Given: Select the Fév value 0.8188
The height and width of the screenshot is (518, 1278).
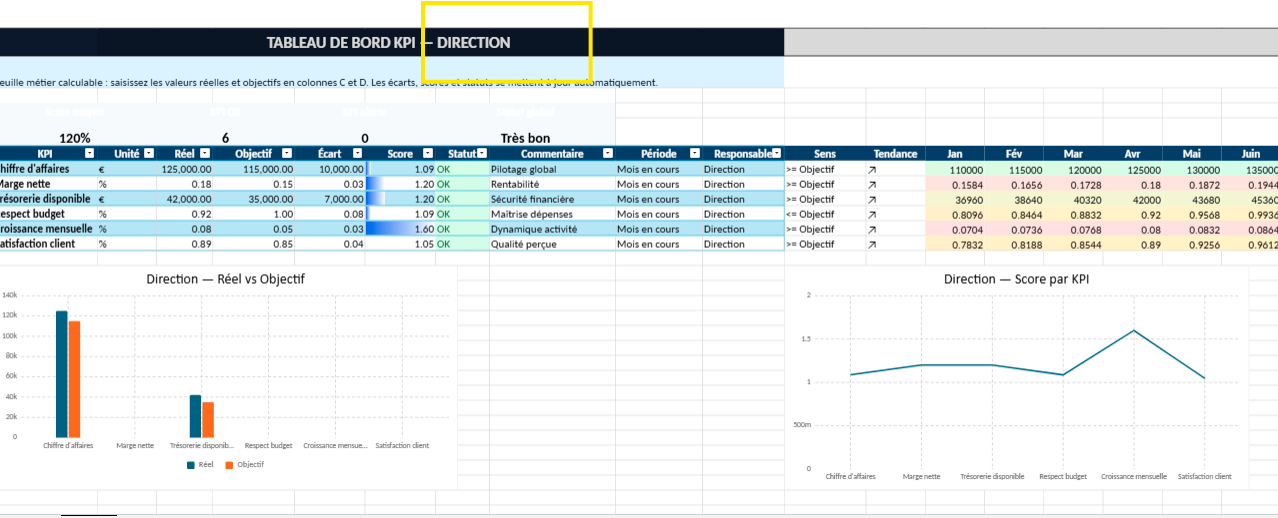Looking at the screenshot, I should point(1014,244).
